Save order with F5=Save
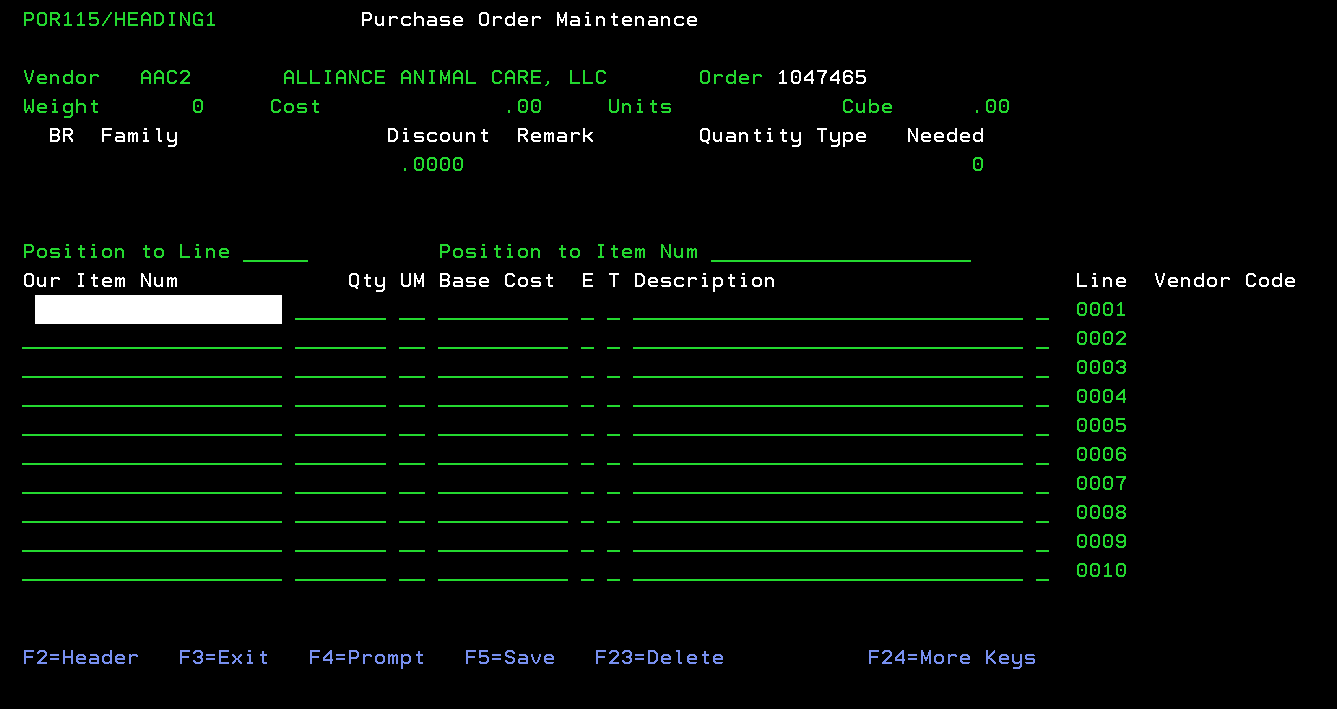This screenshot has height=709, width=1337. point(510,658)
